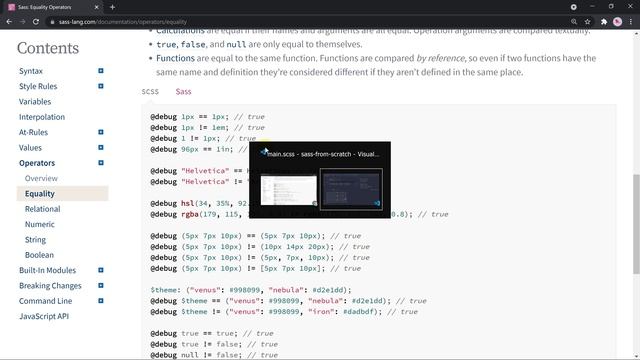640x360 pixels.
Task: Switch code example to Sass tab
Action: point(183,91)
